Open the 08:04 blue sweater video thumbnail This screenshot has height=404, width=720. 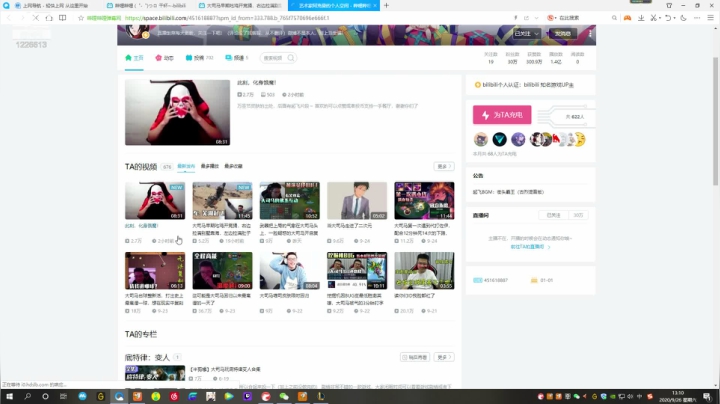point(289,271)
